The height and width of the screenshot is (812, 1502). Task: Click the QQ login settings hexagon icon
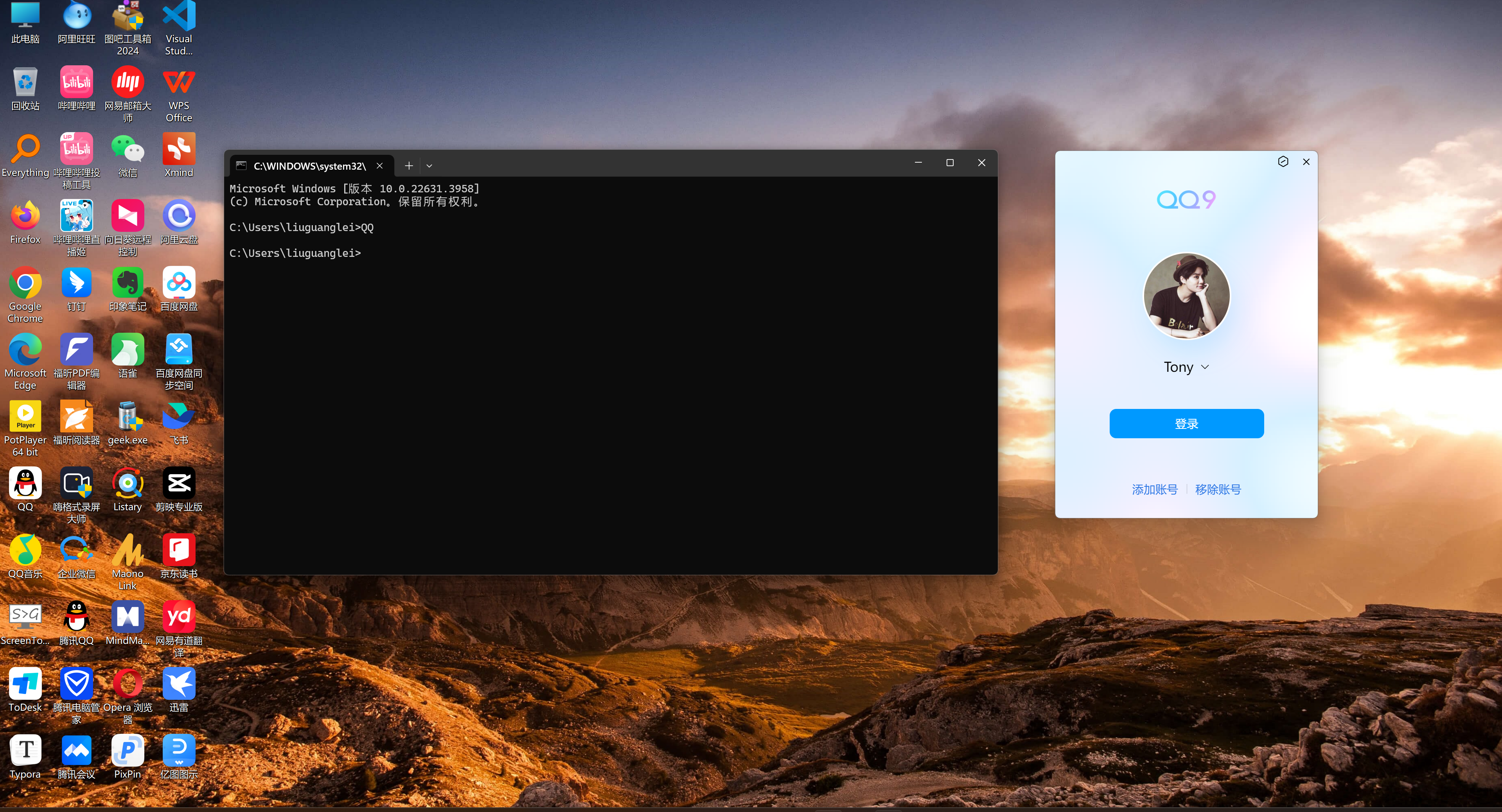pos(1283,161)
